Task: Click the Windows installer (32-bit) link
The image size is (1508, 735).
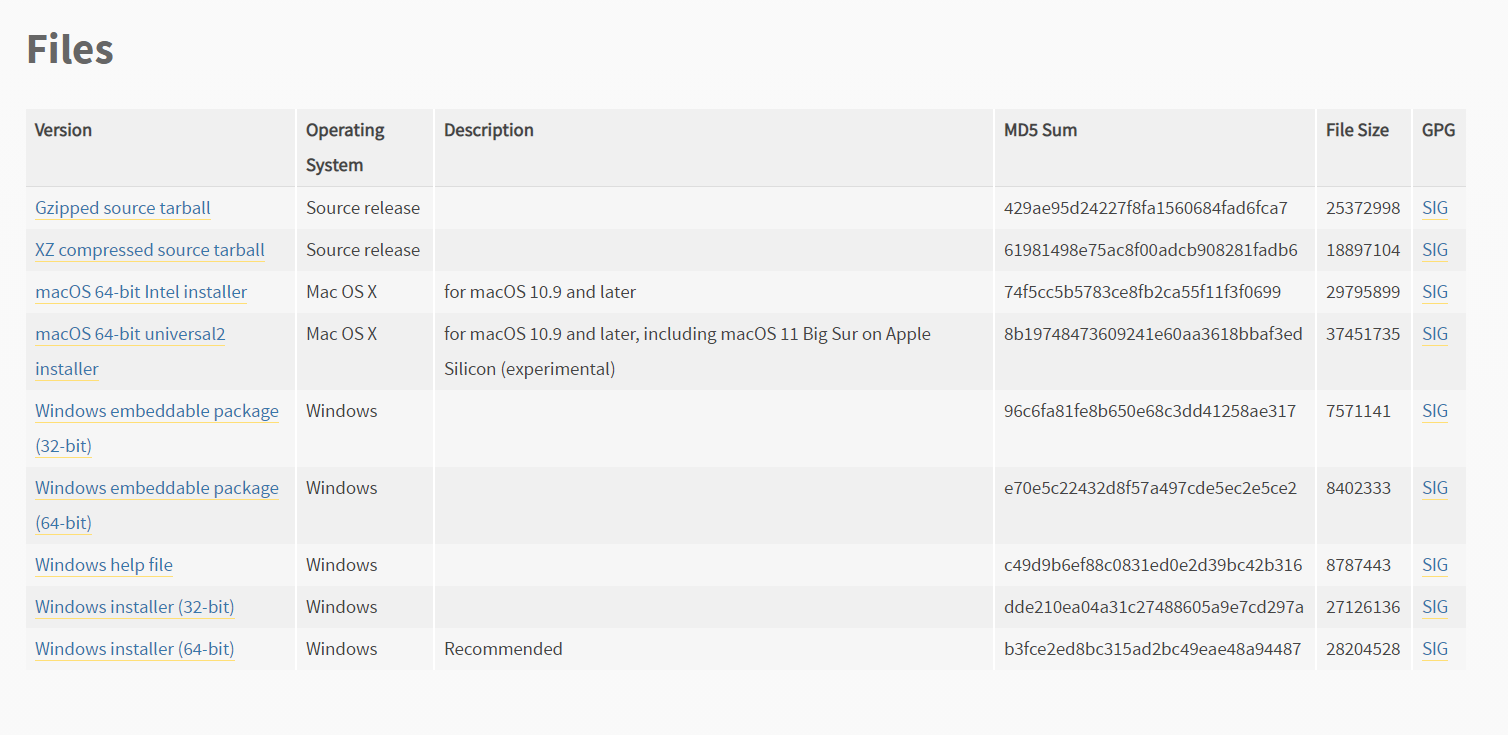Action: click(135, 607)
